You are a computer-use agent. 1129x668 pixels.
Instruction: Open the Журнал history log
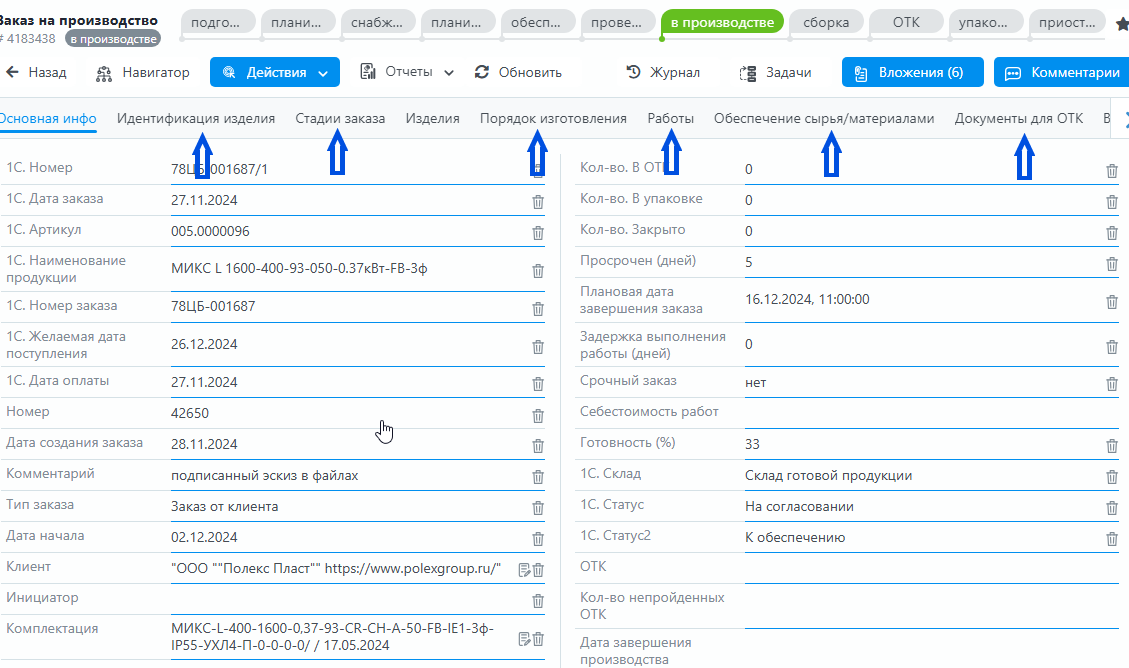point(663,73)
